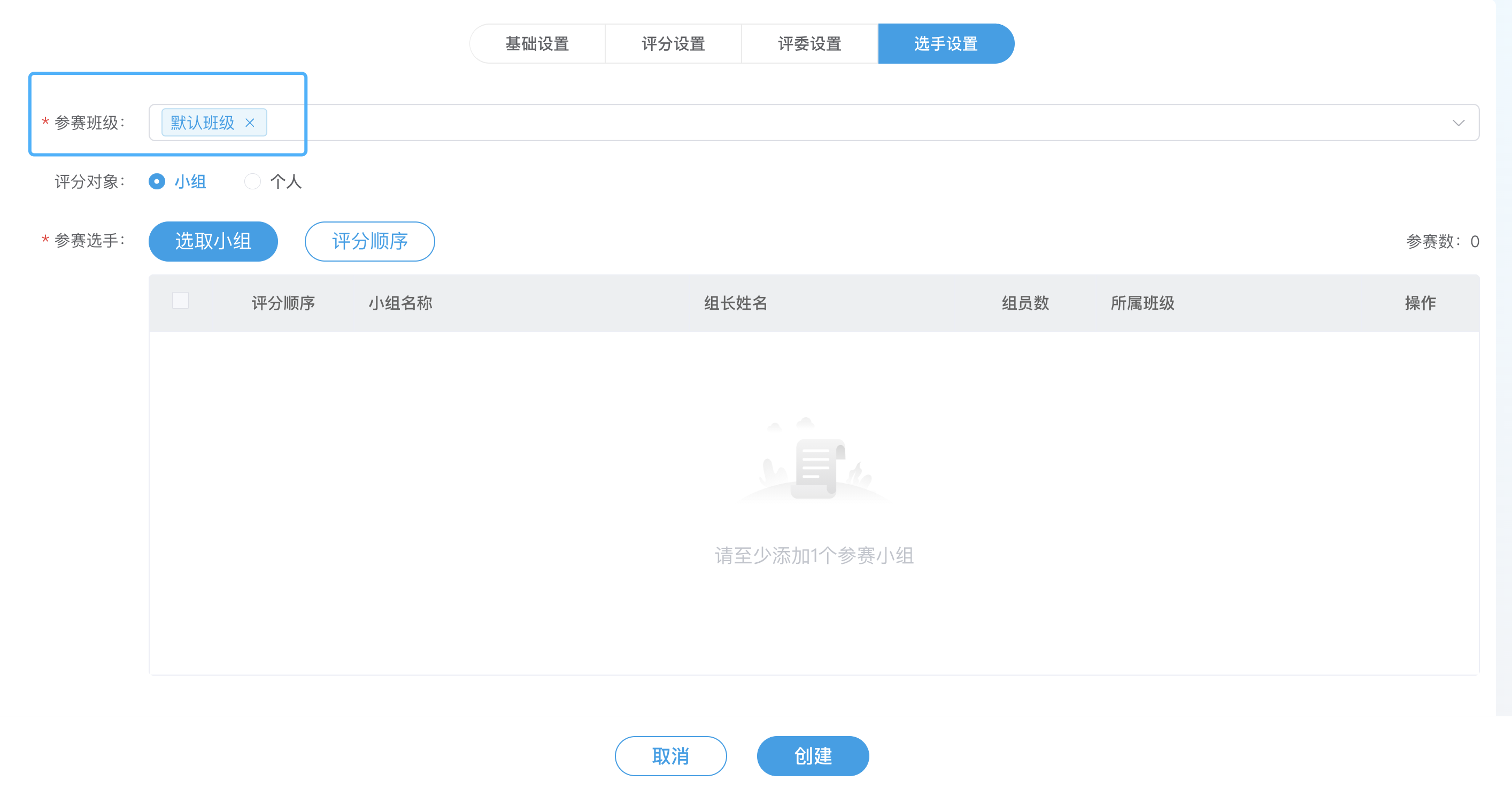Click the 评分顺序 column header
Image resolution: width=1512 pixels, height=796 pixels.
[283, 303]
